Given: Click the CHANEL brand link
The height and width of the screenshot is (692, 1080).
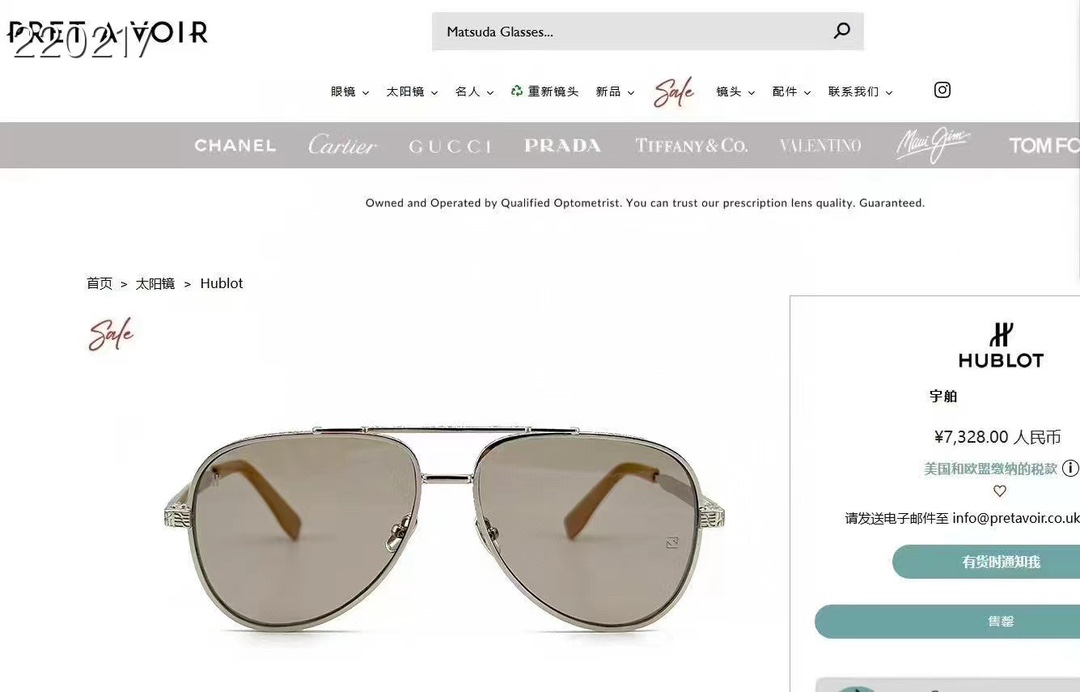Looking at the screenshot, I should pos(236,145).
